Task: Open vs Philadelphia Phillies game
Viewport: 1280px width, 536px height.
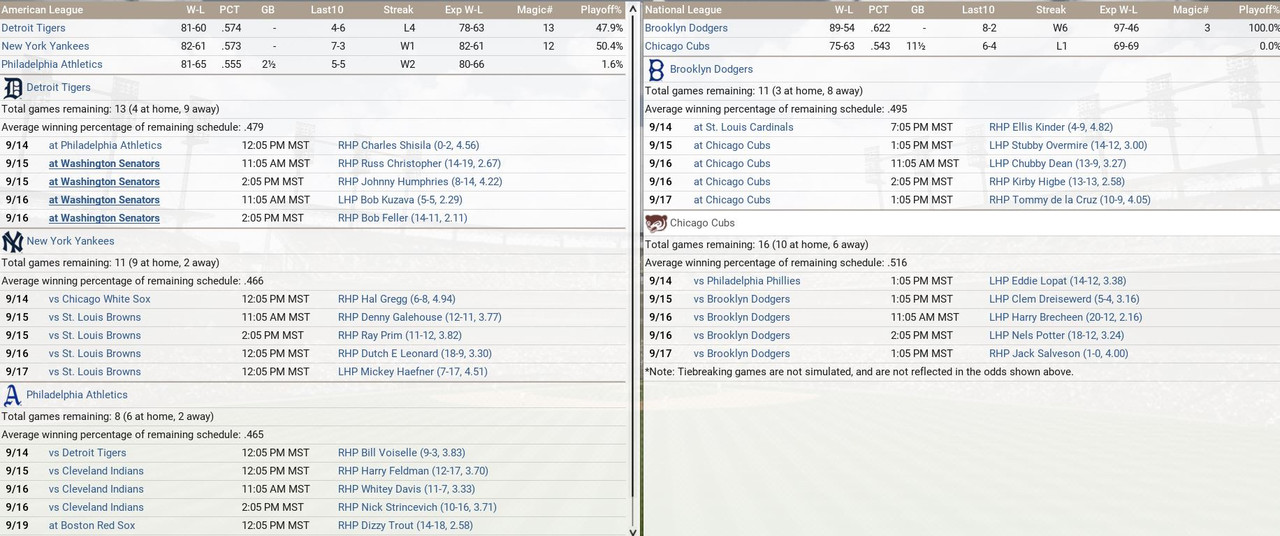Action: pos(747,281)
